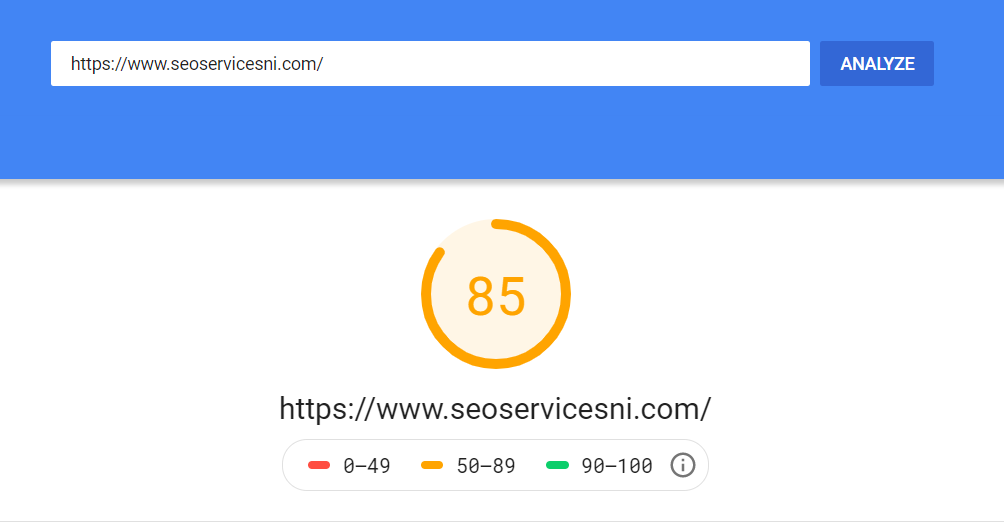Click the orange score gauge ring
Image resolution: width=1004 pixels, height=524 pixels.
[x=565, y=295]
